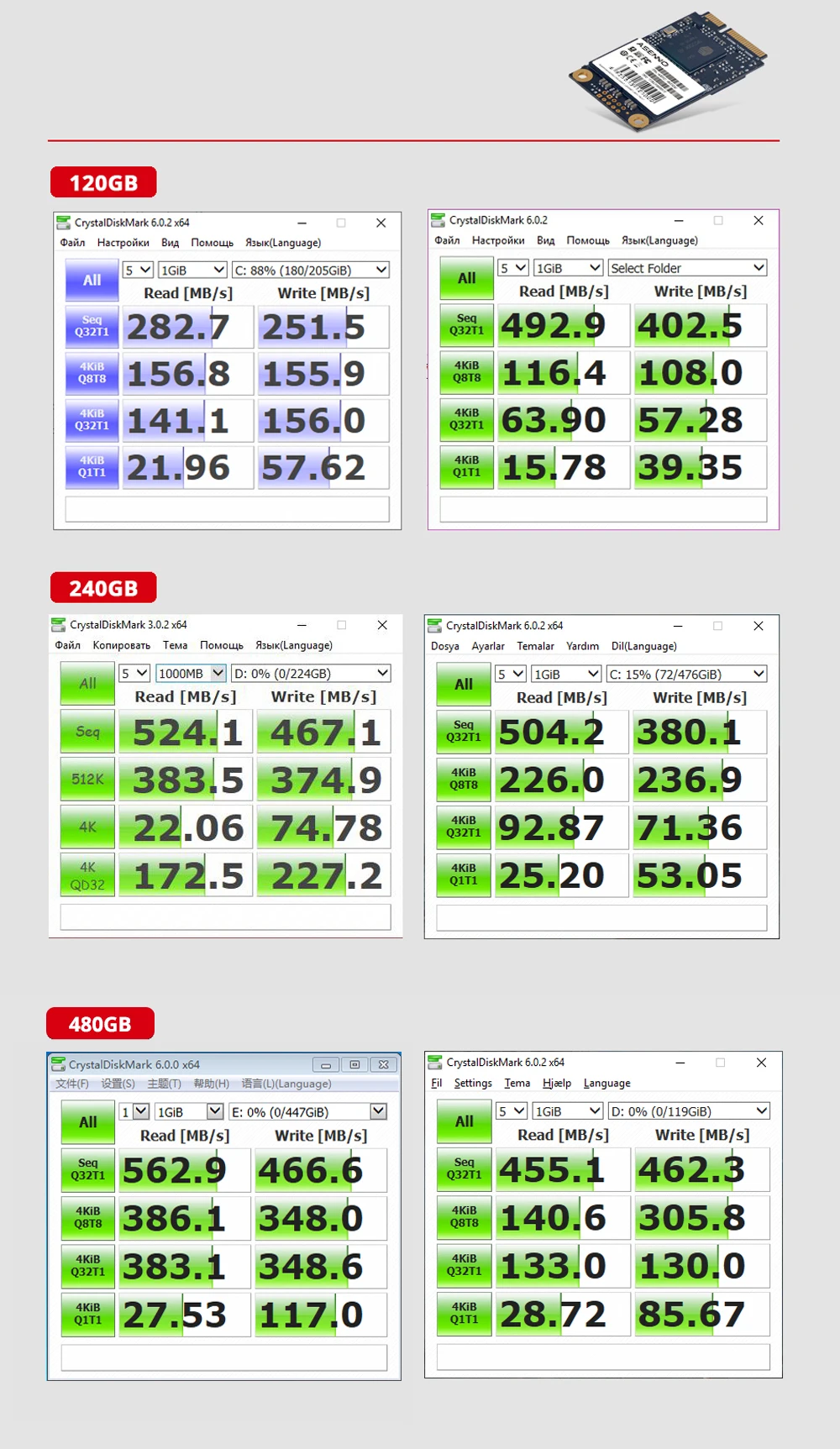Click All button in the E: 0% window

[87, 1122]
